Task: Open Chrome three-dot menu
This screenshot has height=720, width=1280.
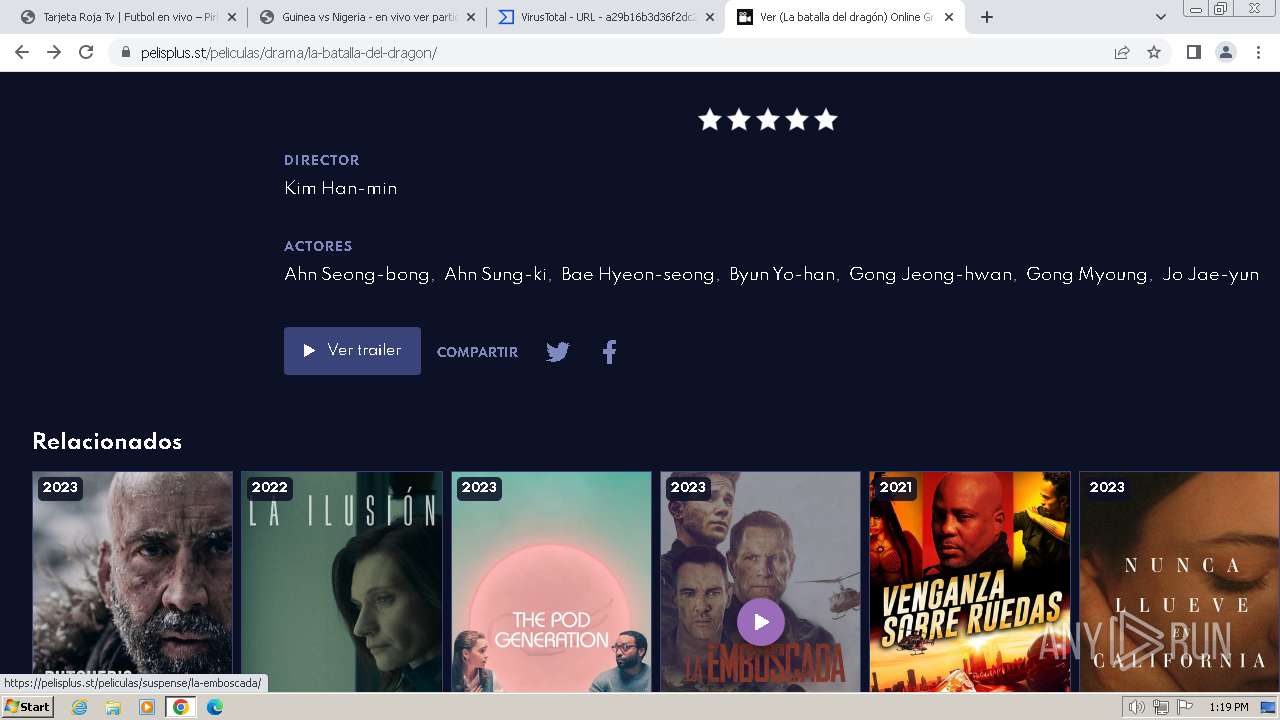Action: [1258, 52]
